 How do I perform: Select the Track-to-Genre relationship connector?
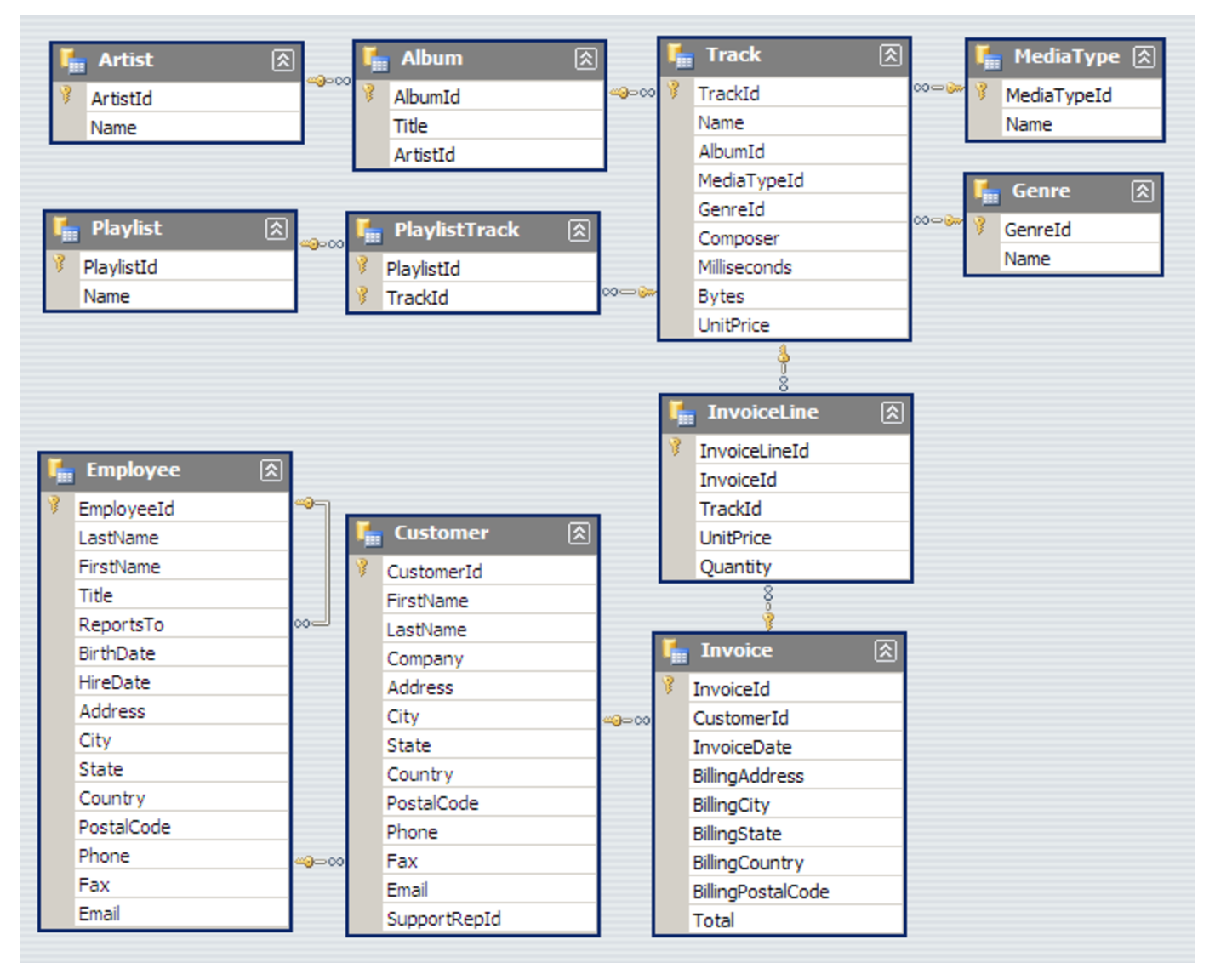[938, 221]
